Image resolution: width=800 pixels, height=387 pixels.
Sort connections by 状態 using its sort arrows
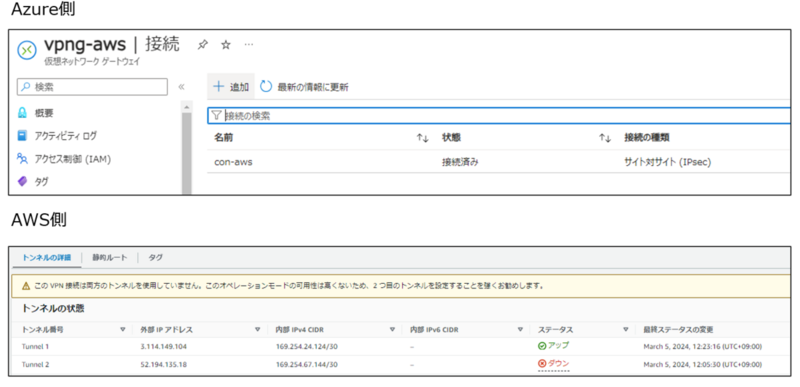pos(605,138)
